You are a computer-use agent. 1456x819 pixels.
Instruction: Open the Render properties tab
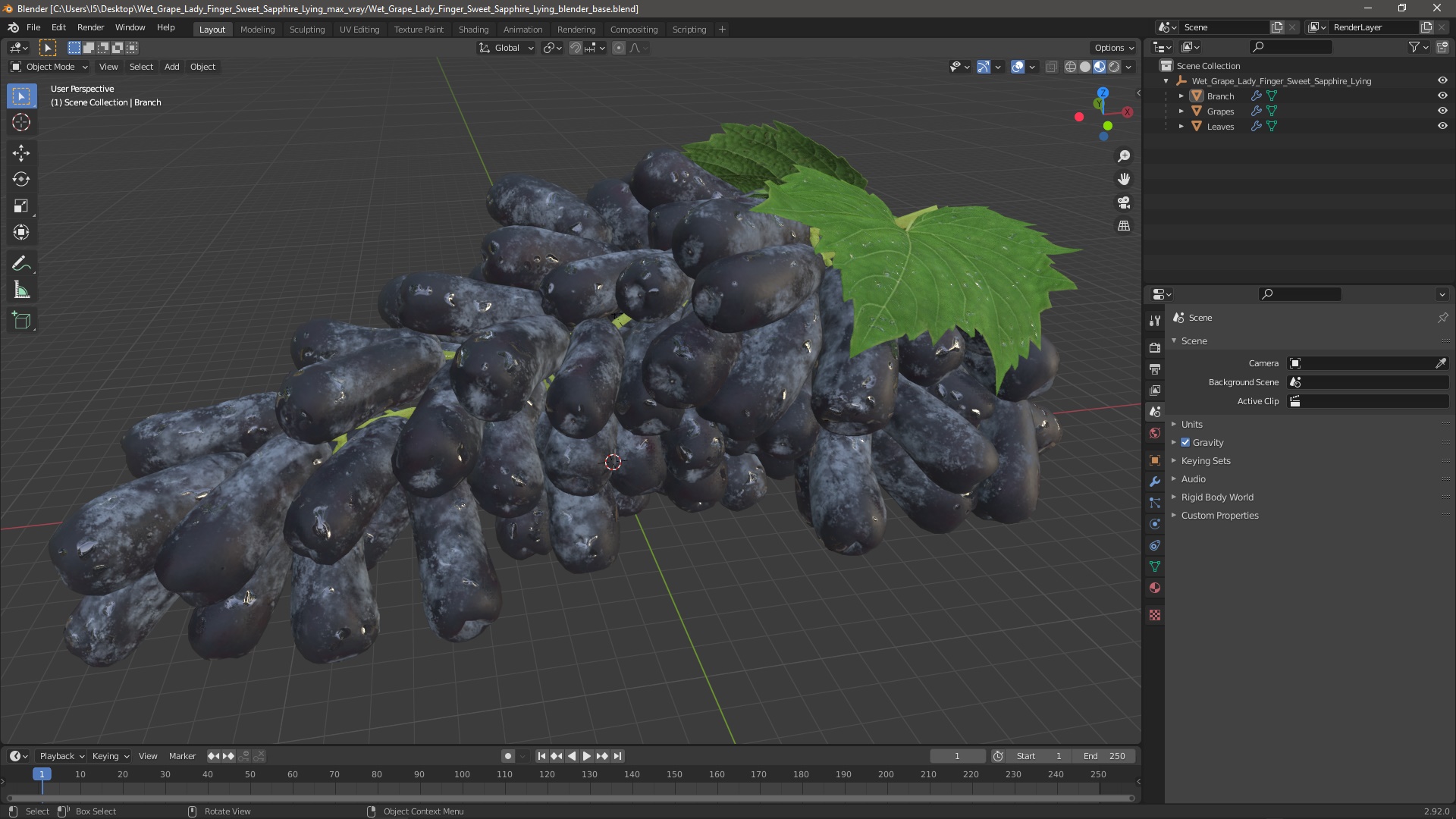pos(1155,347)
